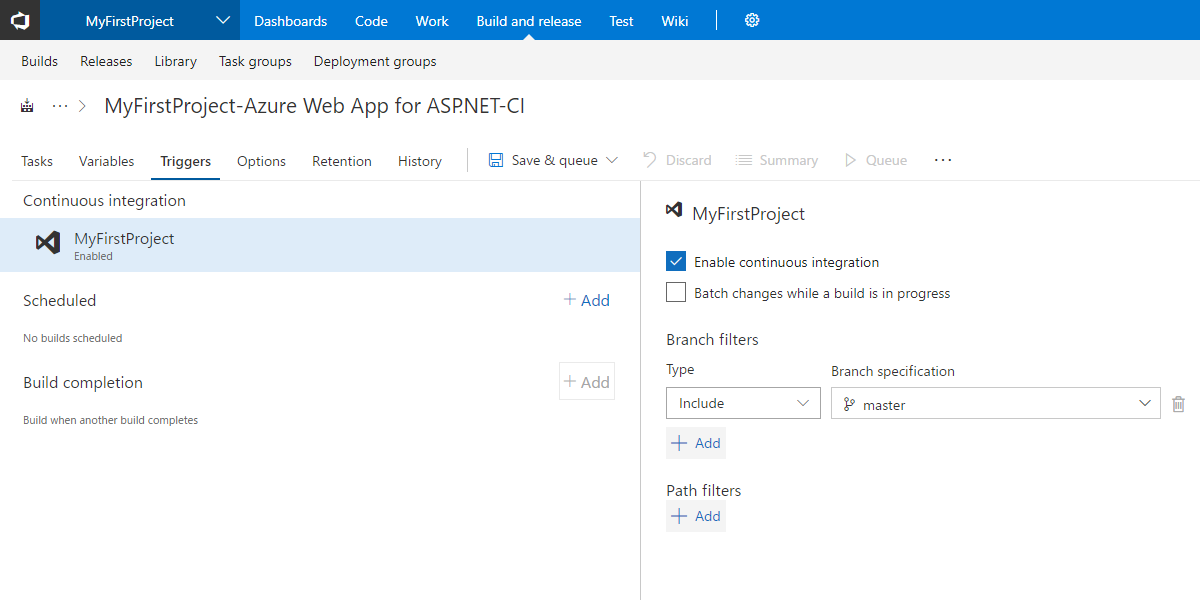The image size is (1200, 600).
Task: Open the more actions ellipsis in toolbar
Action: (x=943, y=160)
